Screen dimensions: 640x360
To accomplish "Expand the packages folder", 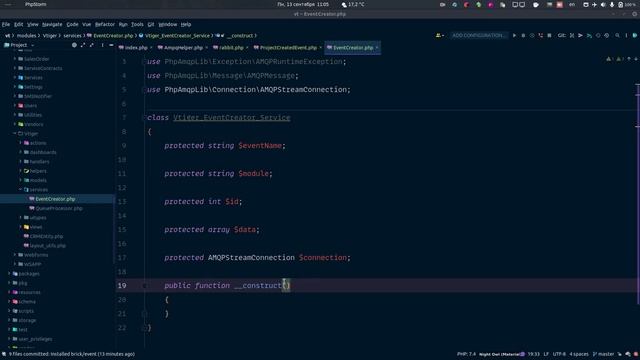I will (x=9, y=273).
